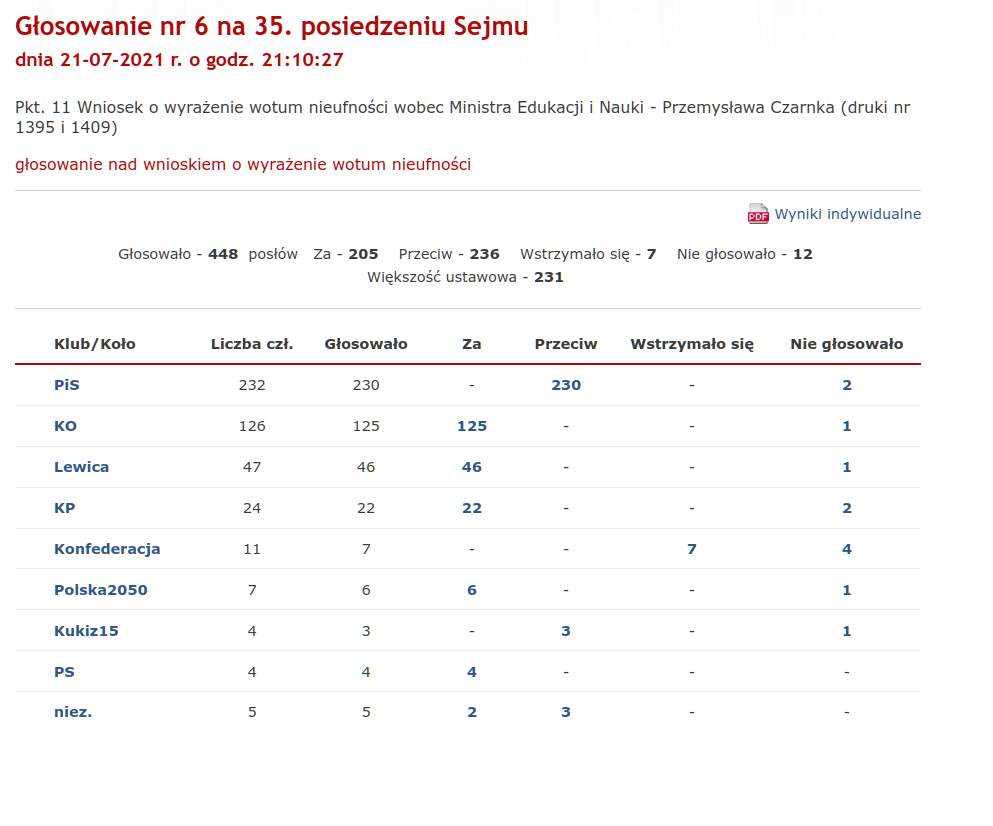The width and height of the screenshot is (993, 826).
Task: Click the Przeciw column header
Action: click(566, 344)
